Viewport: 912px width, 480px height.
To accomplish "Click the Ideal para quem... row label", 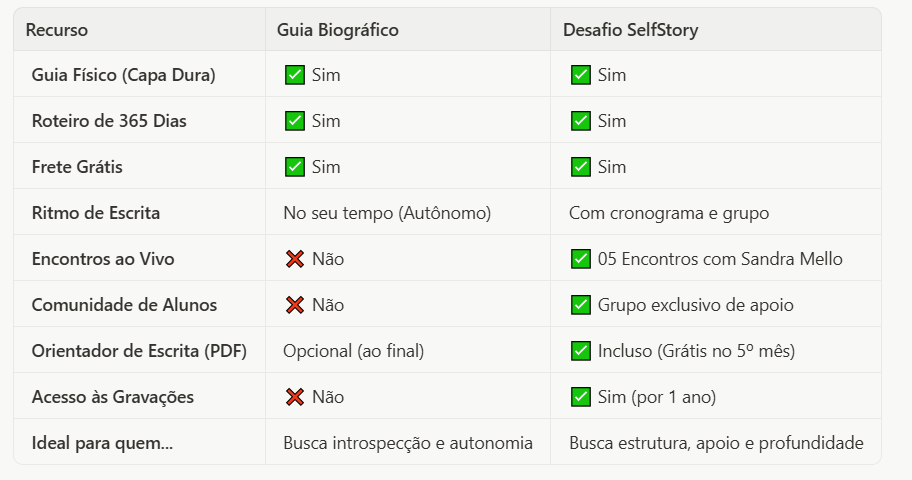I will (x=102, y=443).
